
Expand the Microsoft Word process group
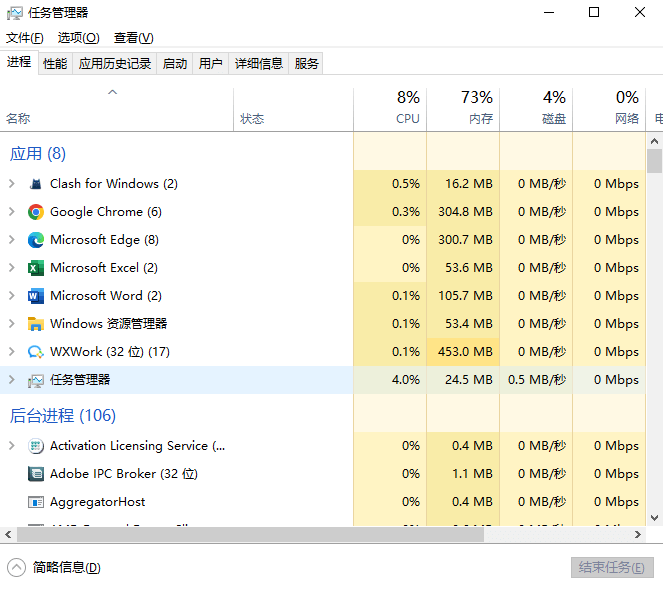[12, 296]
